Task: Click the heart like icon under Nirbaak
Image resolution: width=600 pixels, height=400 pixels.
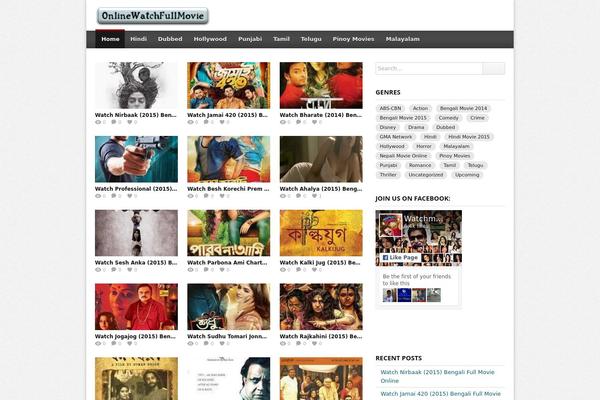Action: pyautogui.click(x=130, y=122)
